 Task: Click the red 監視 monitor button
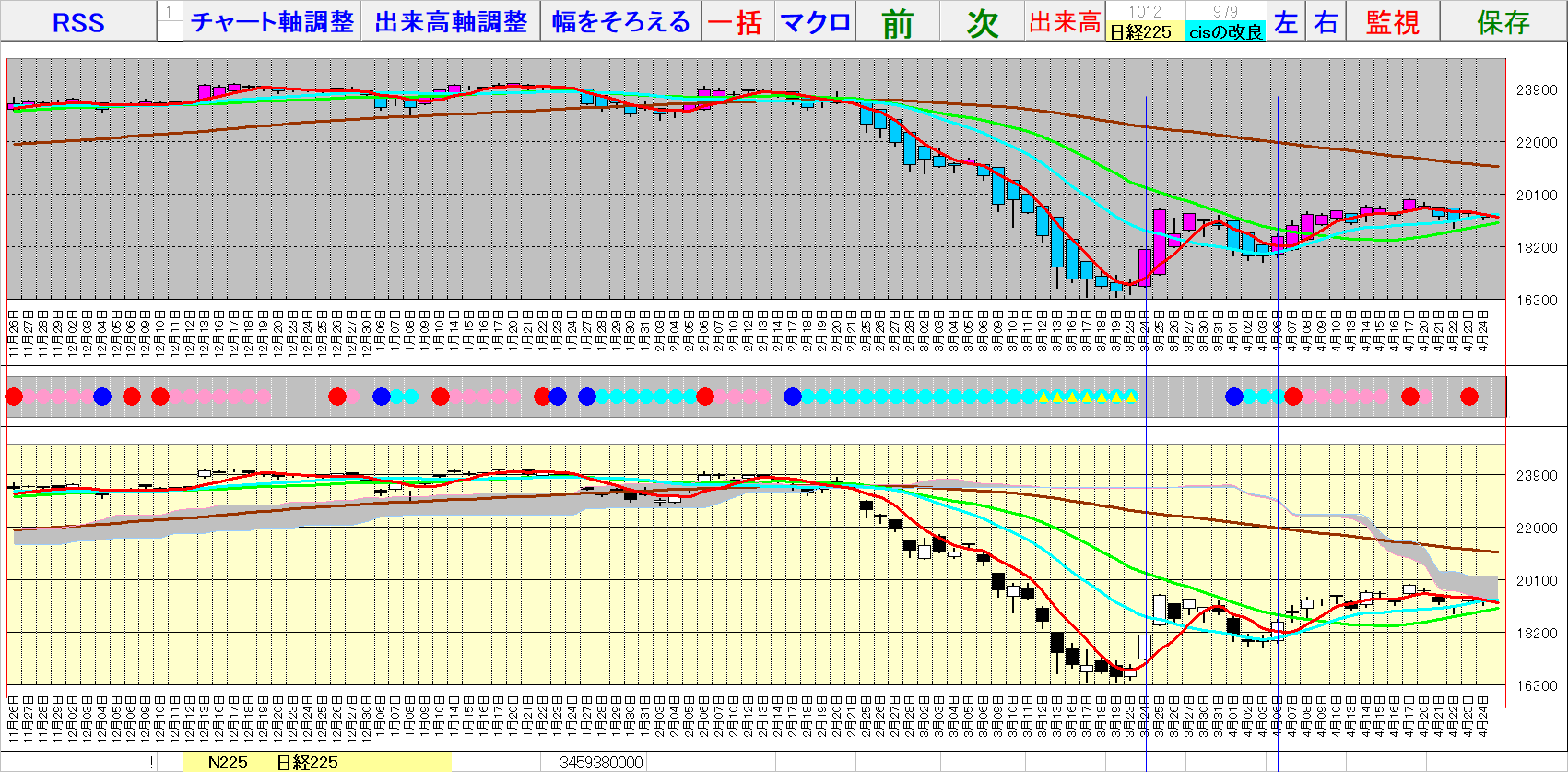[1392, 22]
